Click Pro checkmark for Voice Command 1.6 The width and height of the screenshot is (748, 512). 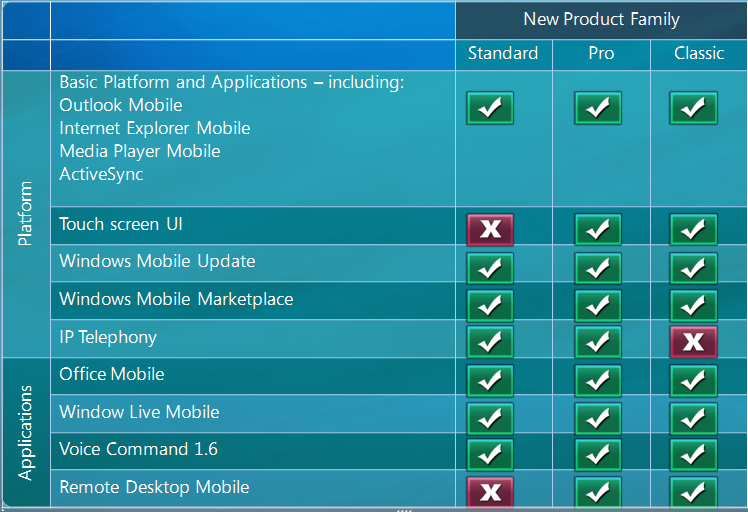pyautogui.click(x=598, y=455)
